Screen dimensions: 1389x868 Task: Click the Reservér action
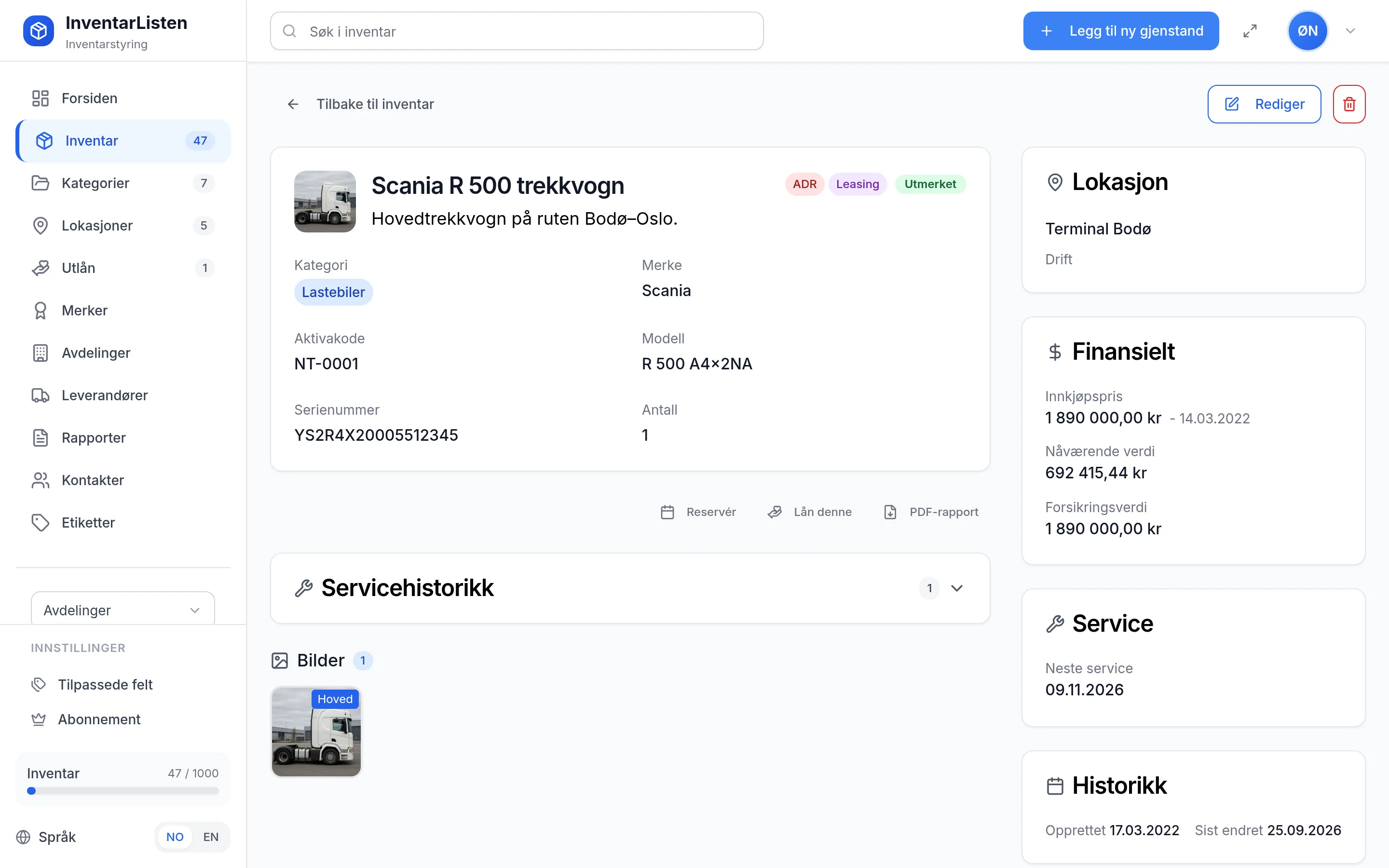698,512
